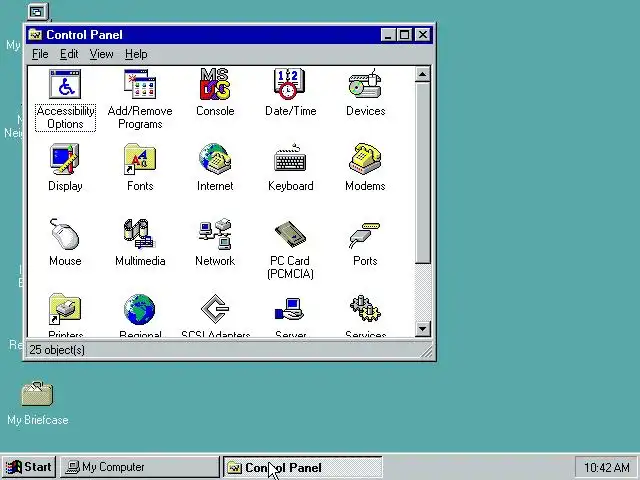Open the View menu
Image resolution: width=640 pixels, height=480 pixels.
pyautogui.click(x=101, y=54)
